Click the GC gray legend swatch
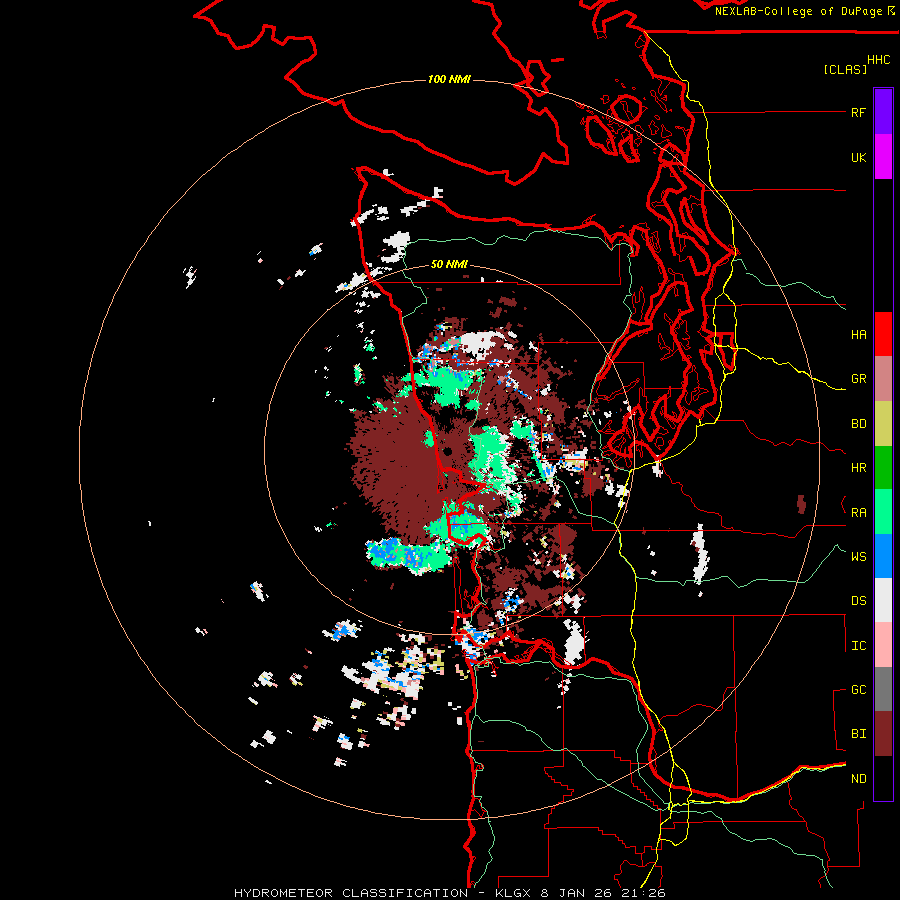This screenshot has height=900, width=900. pos(883,689)
